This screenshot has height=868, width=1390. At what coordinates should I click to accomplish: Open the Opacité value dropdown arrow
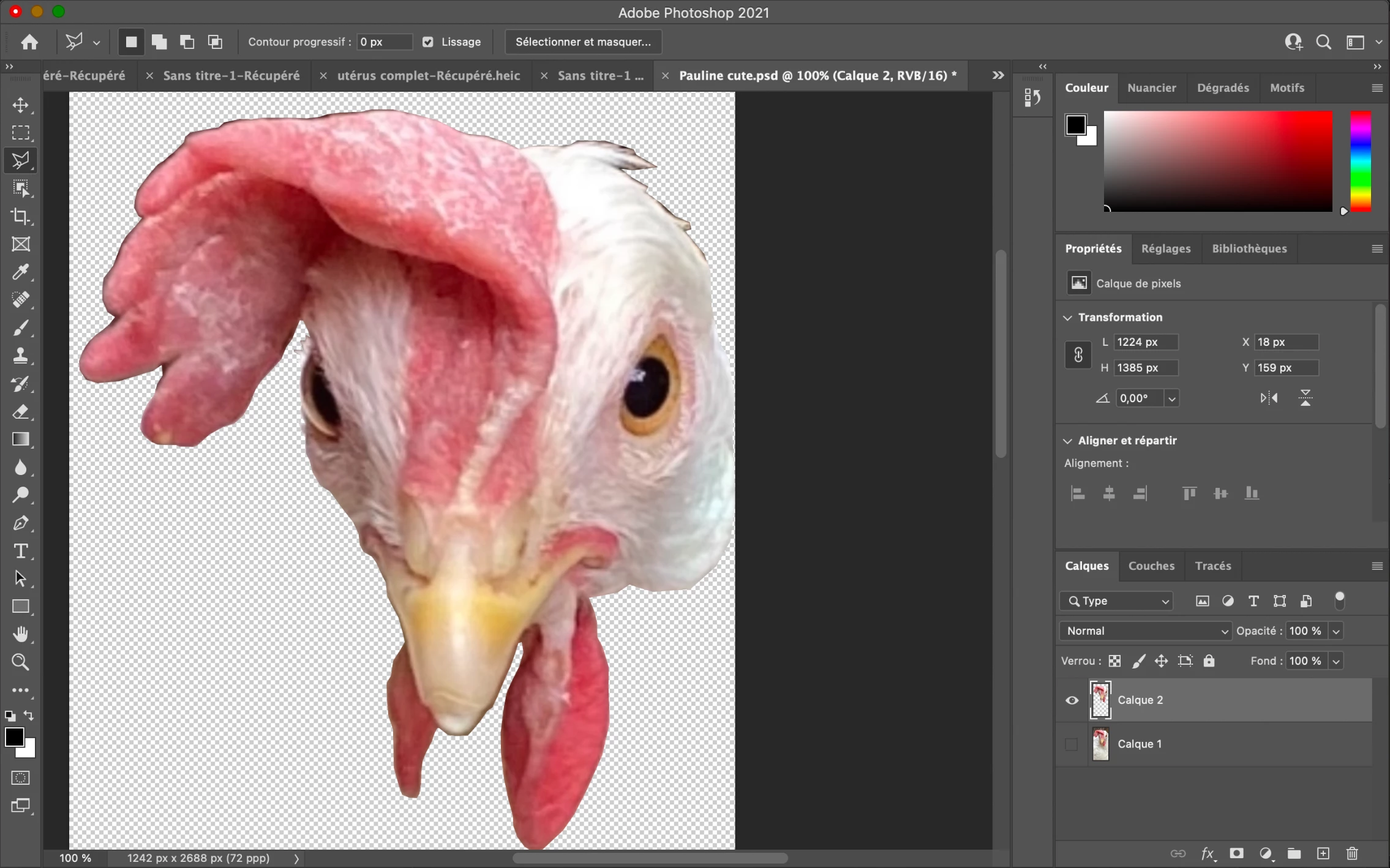click(1336, 631)
